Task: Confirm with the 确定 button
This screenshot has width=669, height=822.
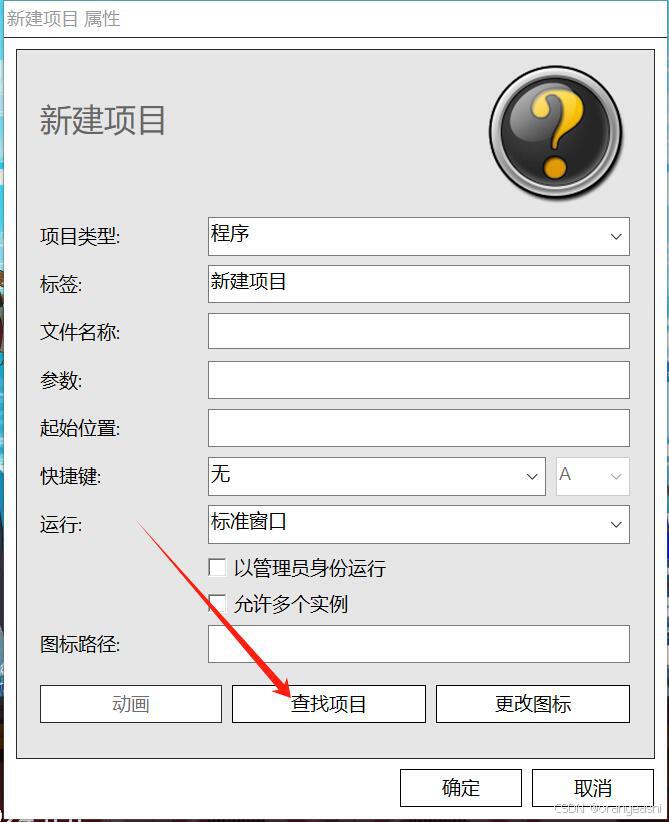Action: 461,787
